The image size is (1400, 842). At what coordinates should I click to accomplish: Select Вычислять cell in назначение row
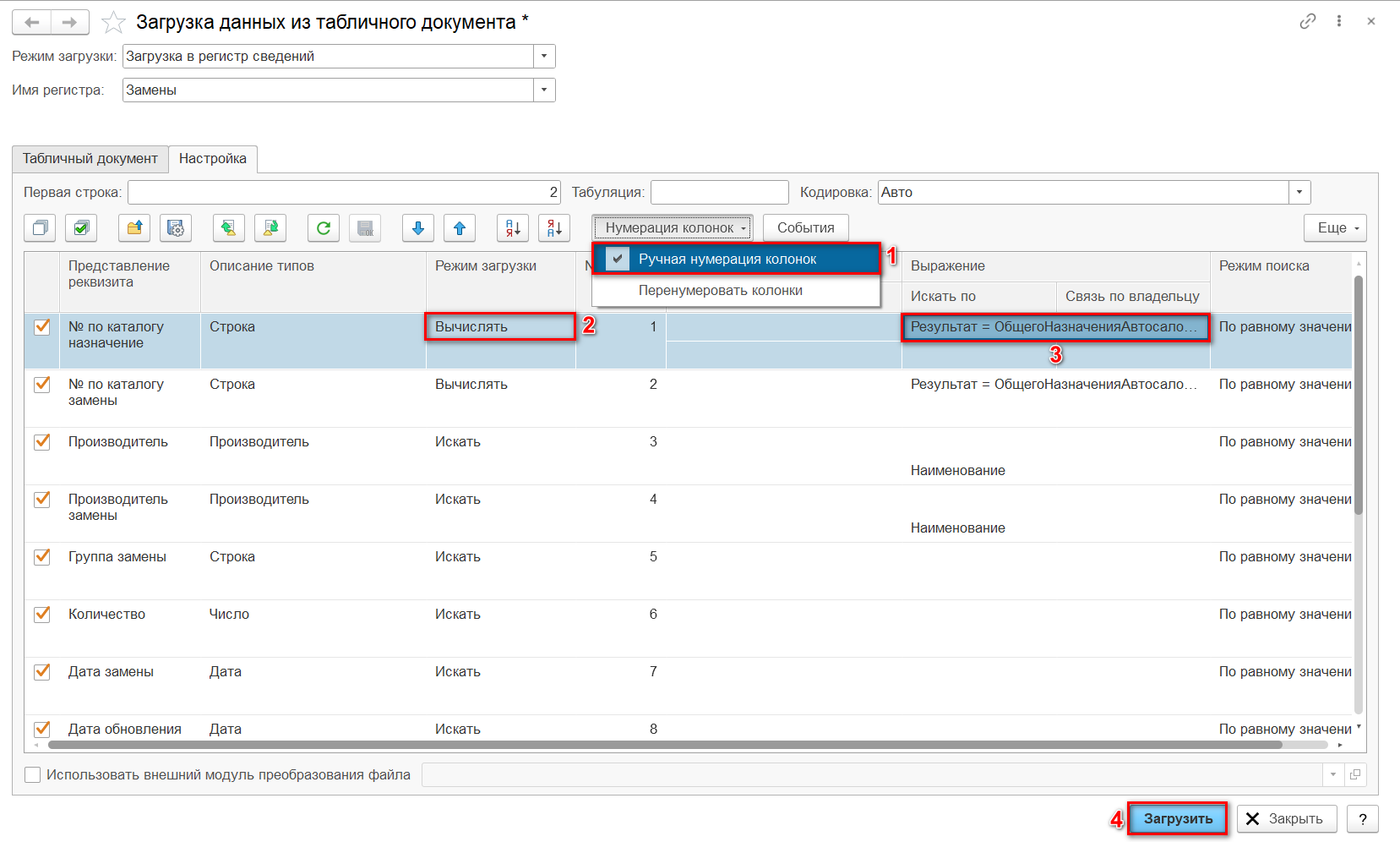[500, 326]
